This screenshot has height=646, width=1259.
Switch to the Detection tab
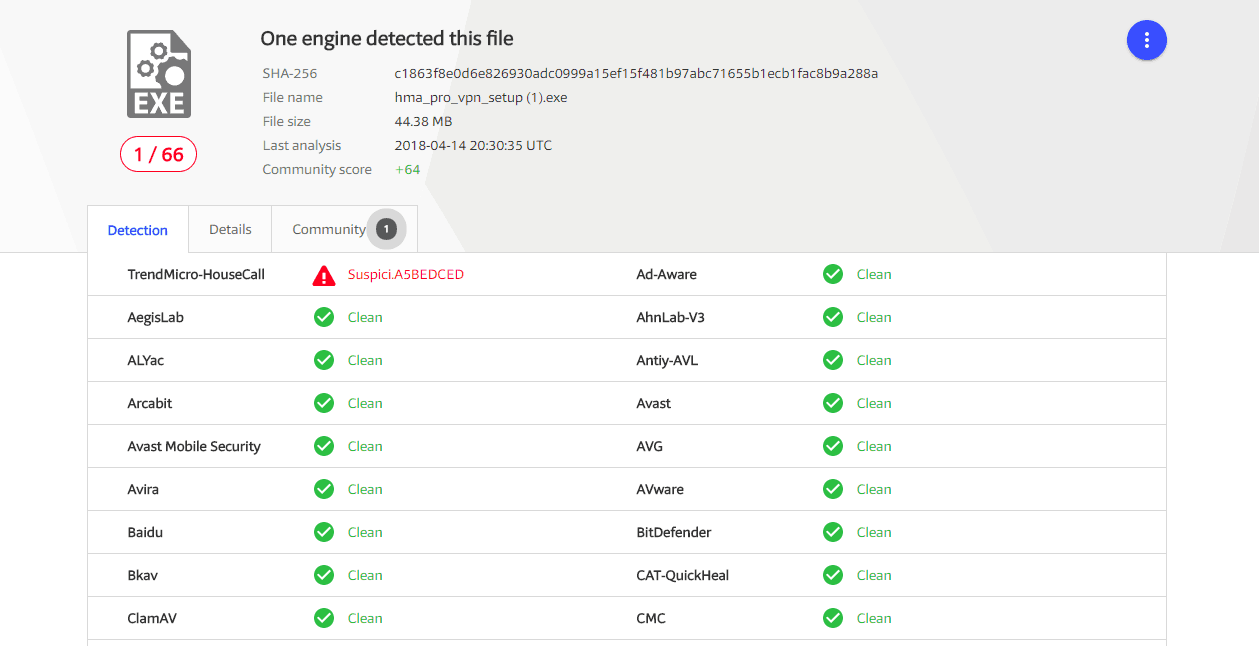[138, 230]
